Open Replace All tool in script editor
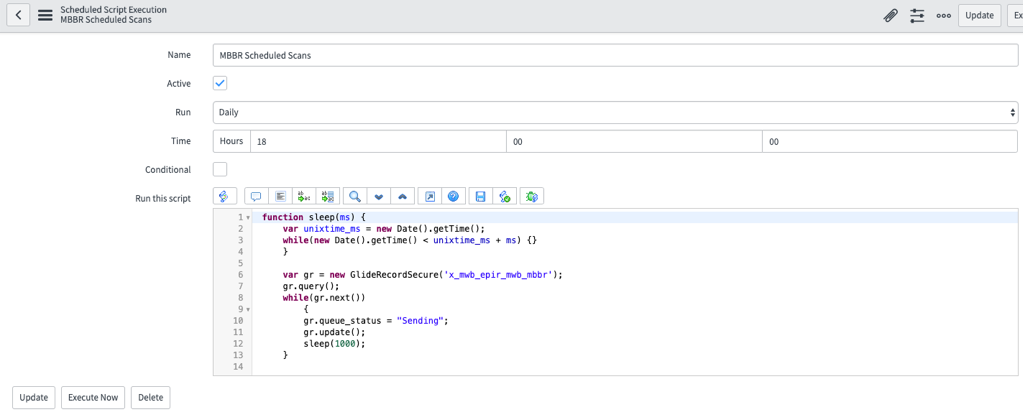 (328, 196)
